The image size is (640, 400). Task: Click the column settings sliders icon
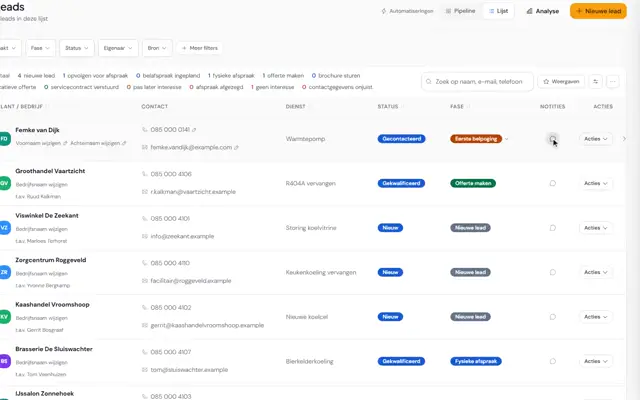click(x=596, y=82)
